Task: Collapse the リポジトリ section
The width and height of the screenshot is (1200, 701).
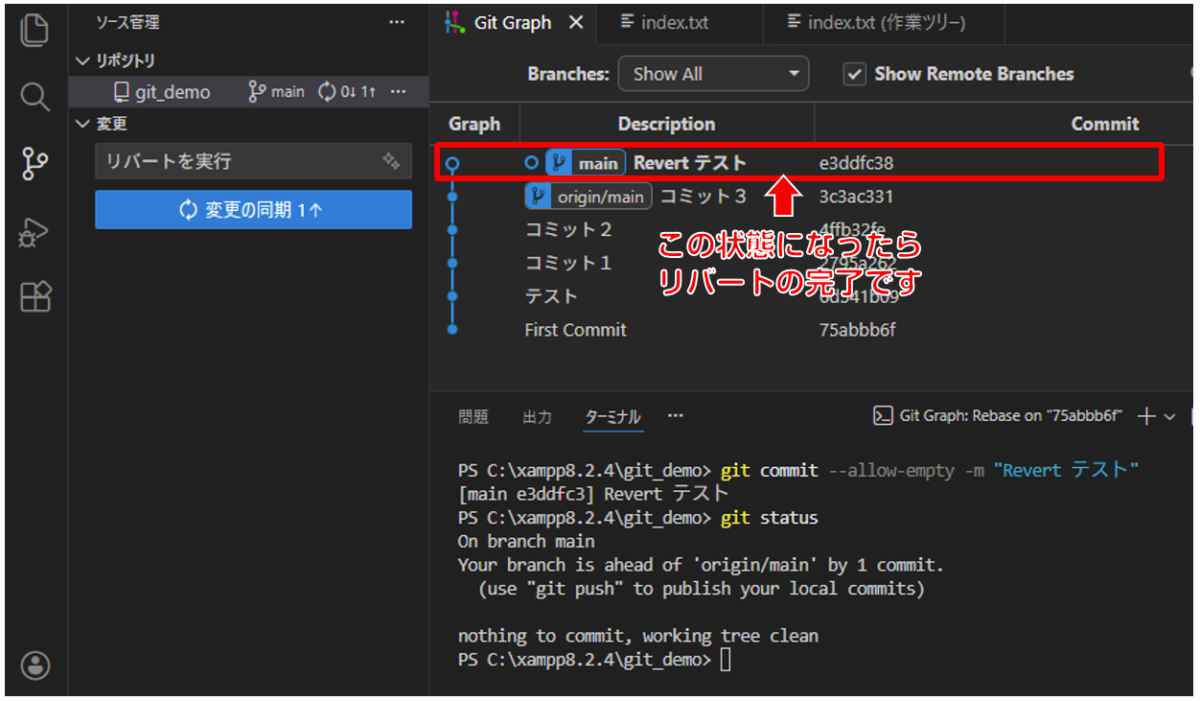Action: [84, 61]
